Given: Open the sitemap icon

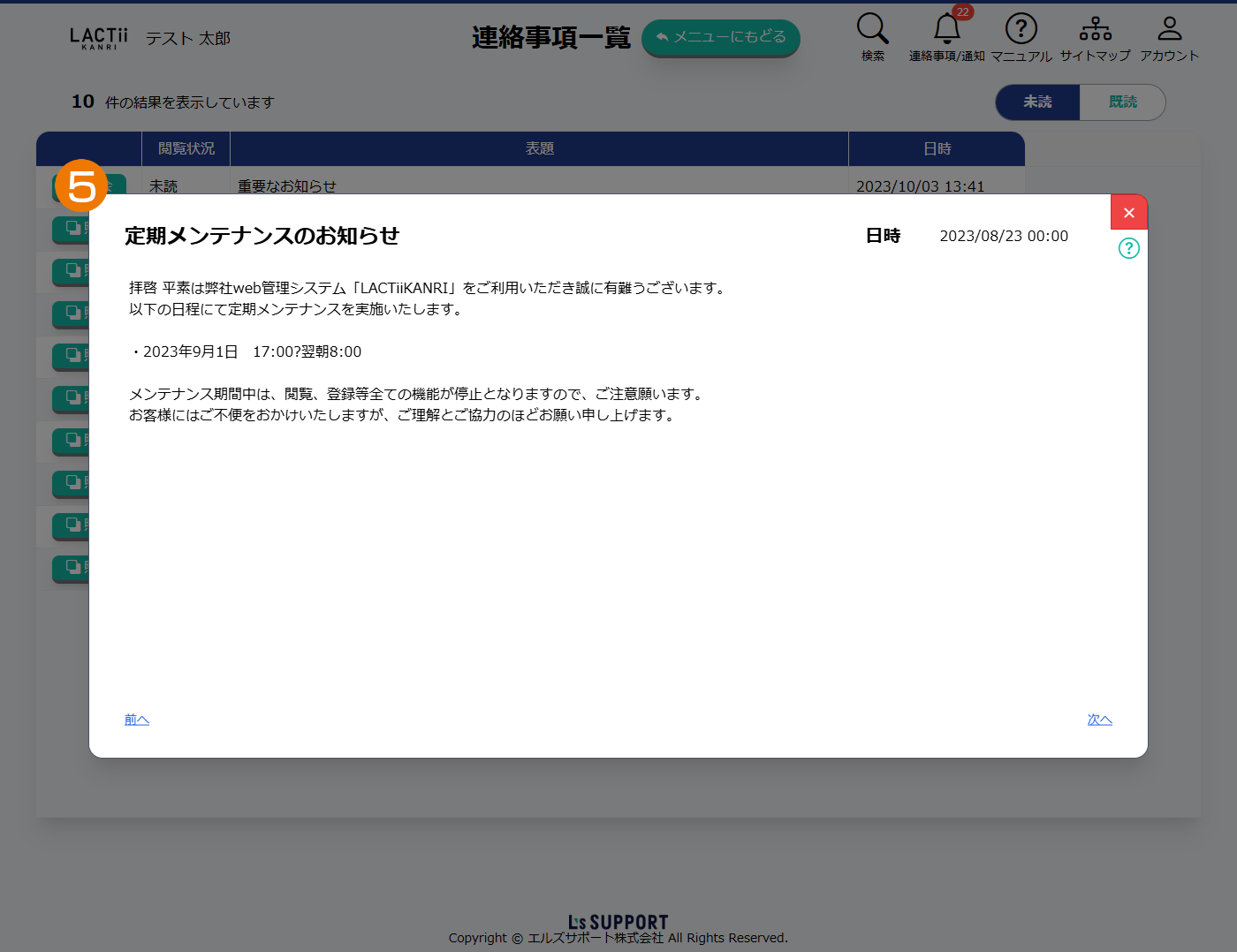Looking at the screenshot, I should [1095, 29].
